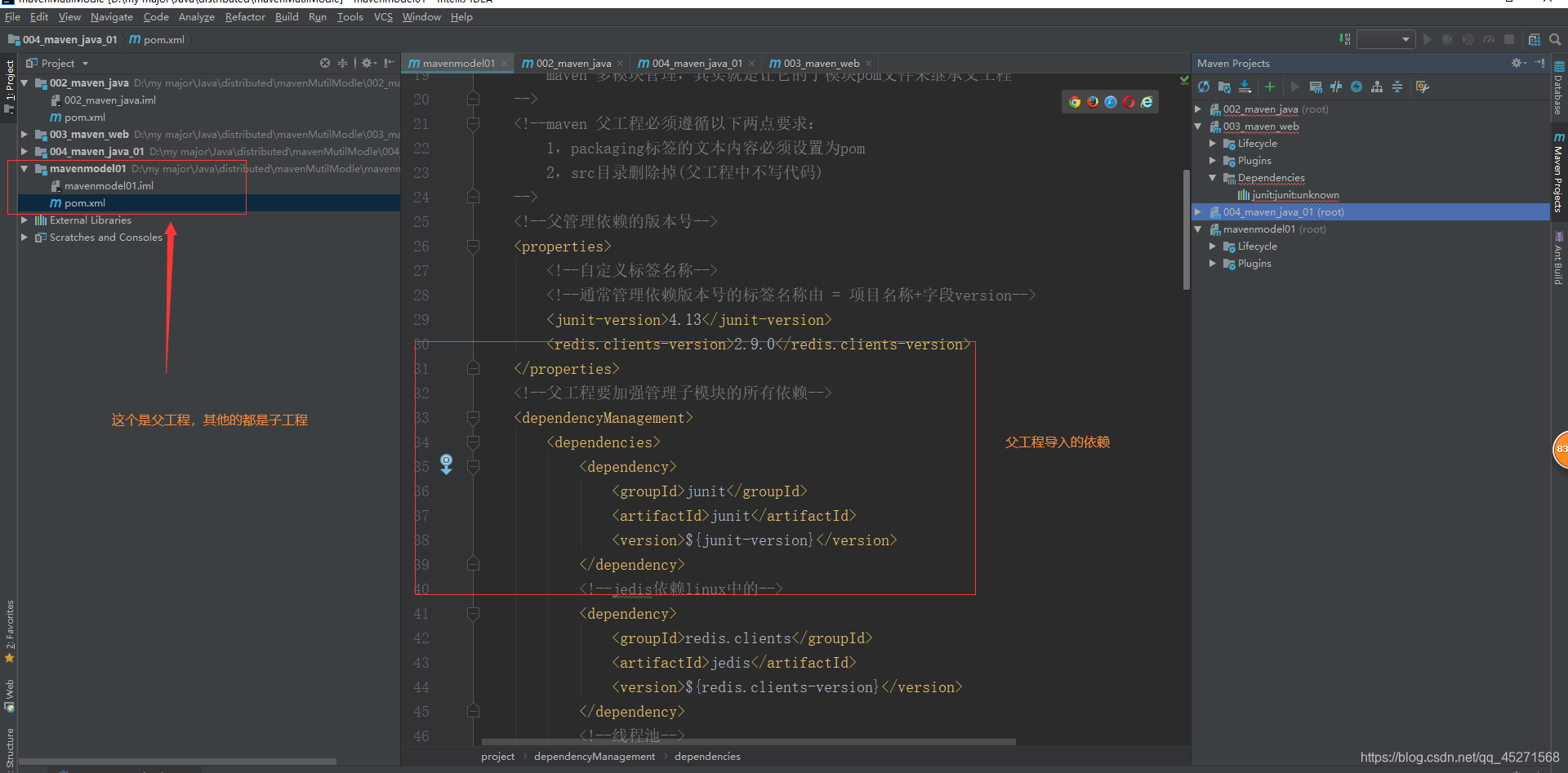This screenshot has width=1568, height=773.
Task: Click project in breadcrumb bar
Action: coord(497,757)
